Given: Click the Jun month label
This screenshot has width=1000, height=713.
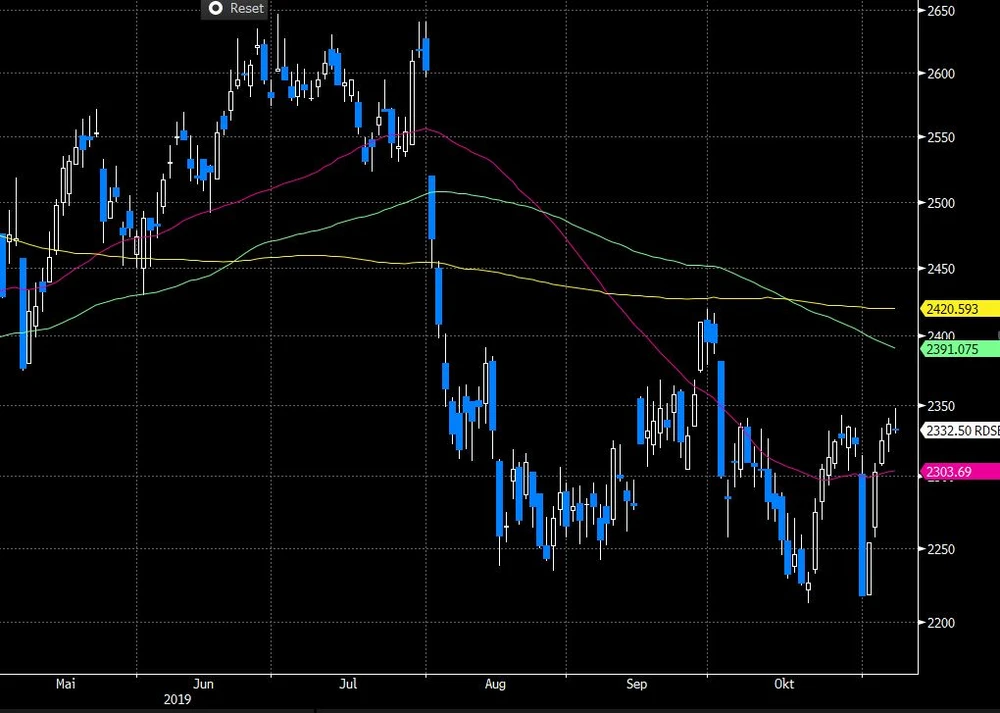Looking at the screenshot, I should pos(204,684).
